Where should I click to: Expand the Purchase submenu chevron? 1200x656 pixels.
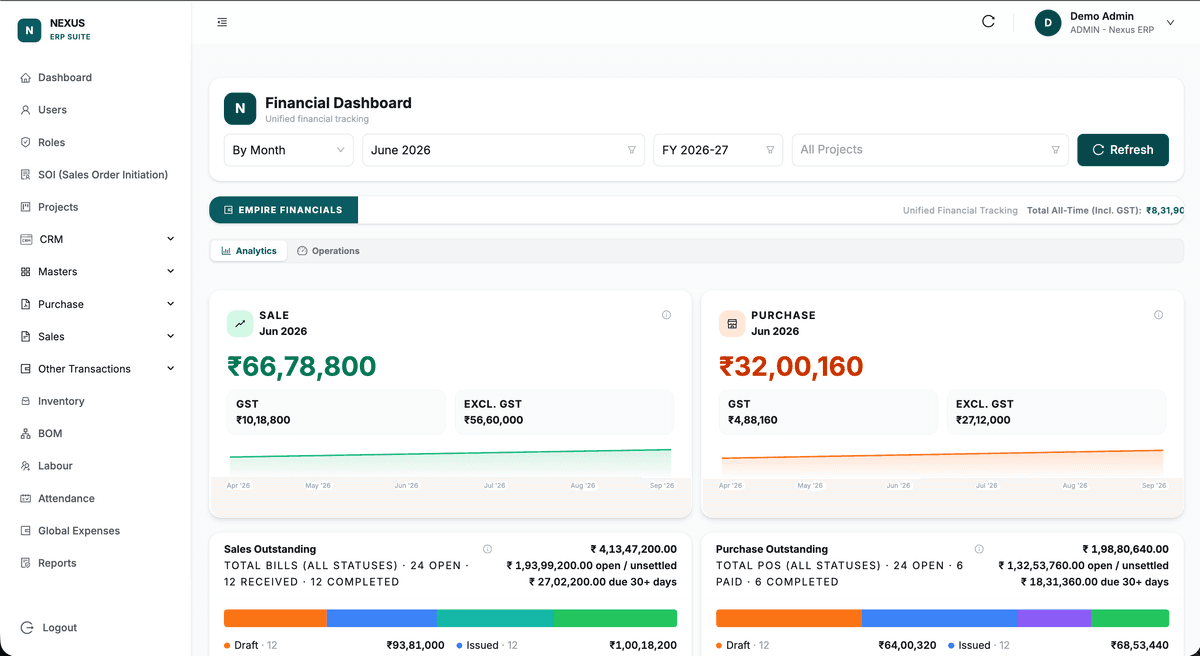(170, 304)
